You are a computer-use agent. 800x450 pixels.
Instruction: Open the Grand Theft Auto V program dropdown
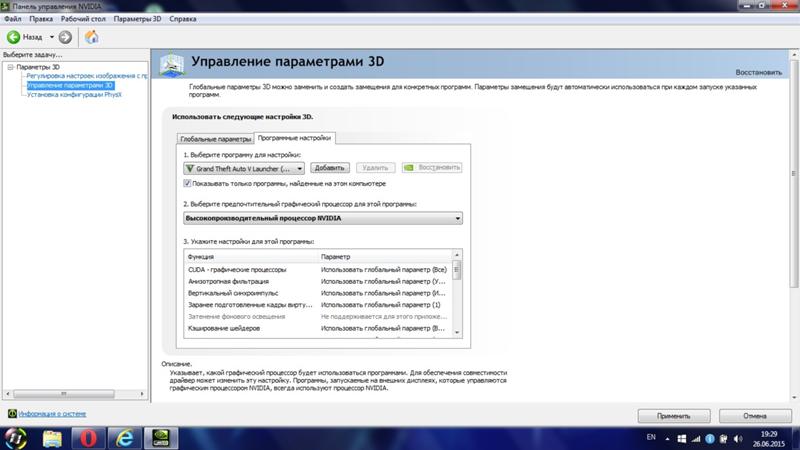244,168
